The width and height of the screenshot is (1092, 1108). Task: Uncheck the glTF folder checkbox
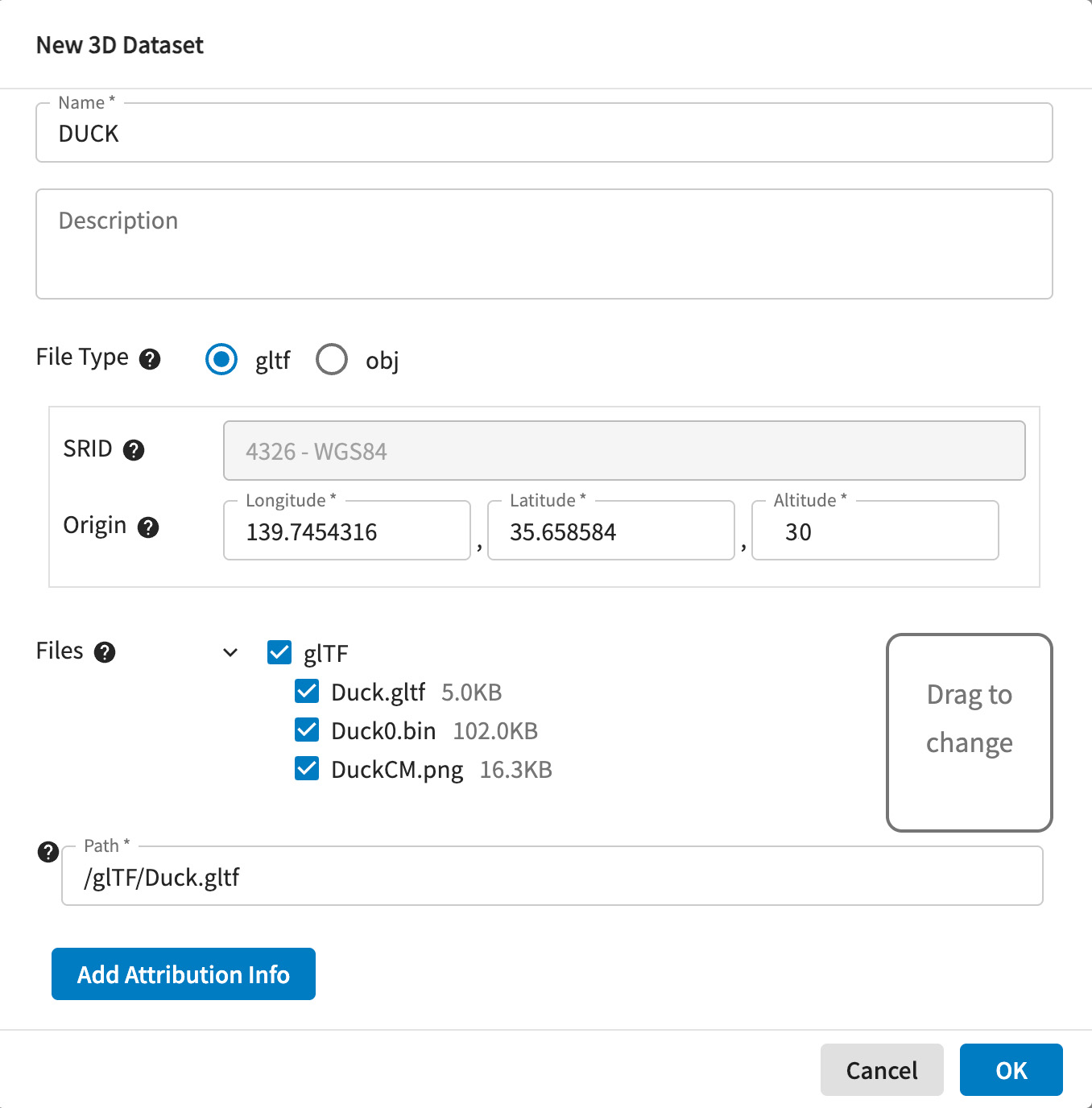tap(279, 652)
